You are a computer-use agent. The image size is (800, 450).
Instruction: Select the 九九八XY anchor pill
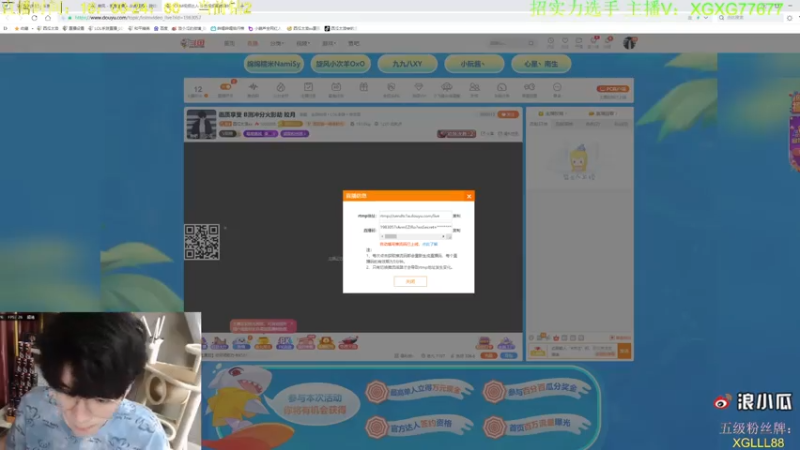(407, 64)
